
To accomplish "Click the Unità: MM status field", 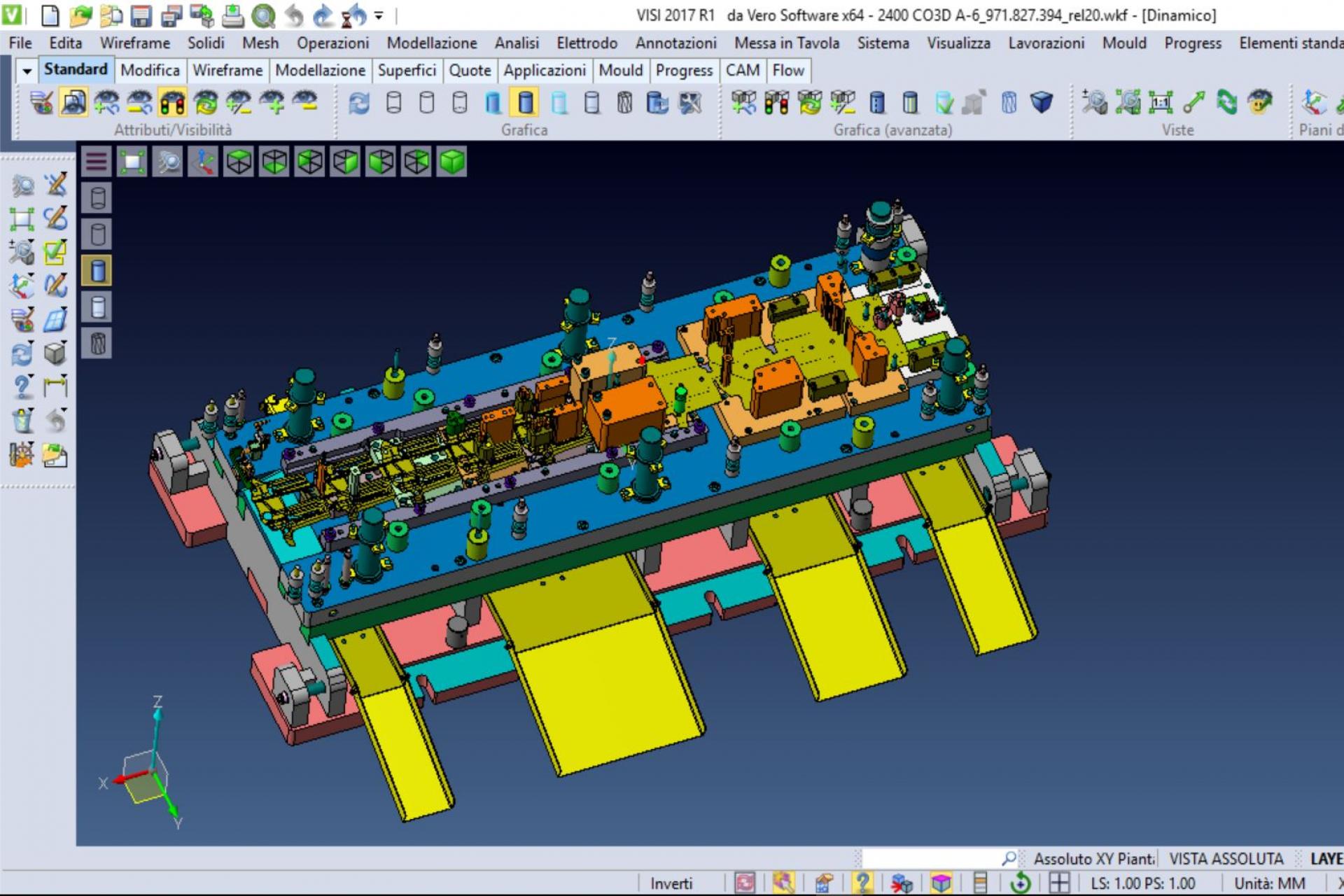I will [1269, 883].
